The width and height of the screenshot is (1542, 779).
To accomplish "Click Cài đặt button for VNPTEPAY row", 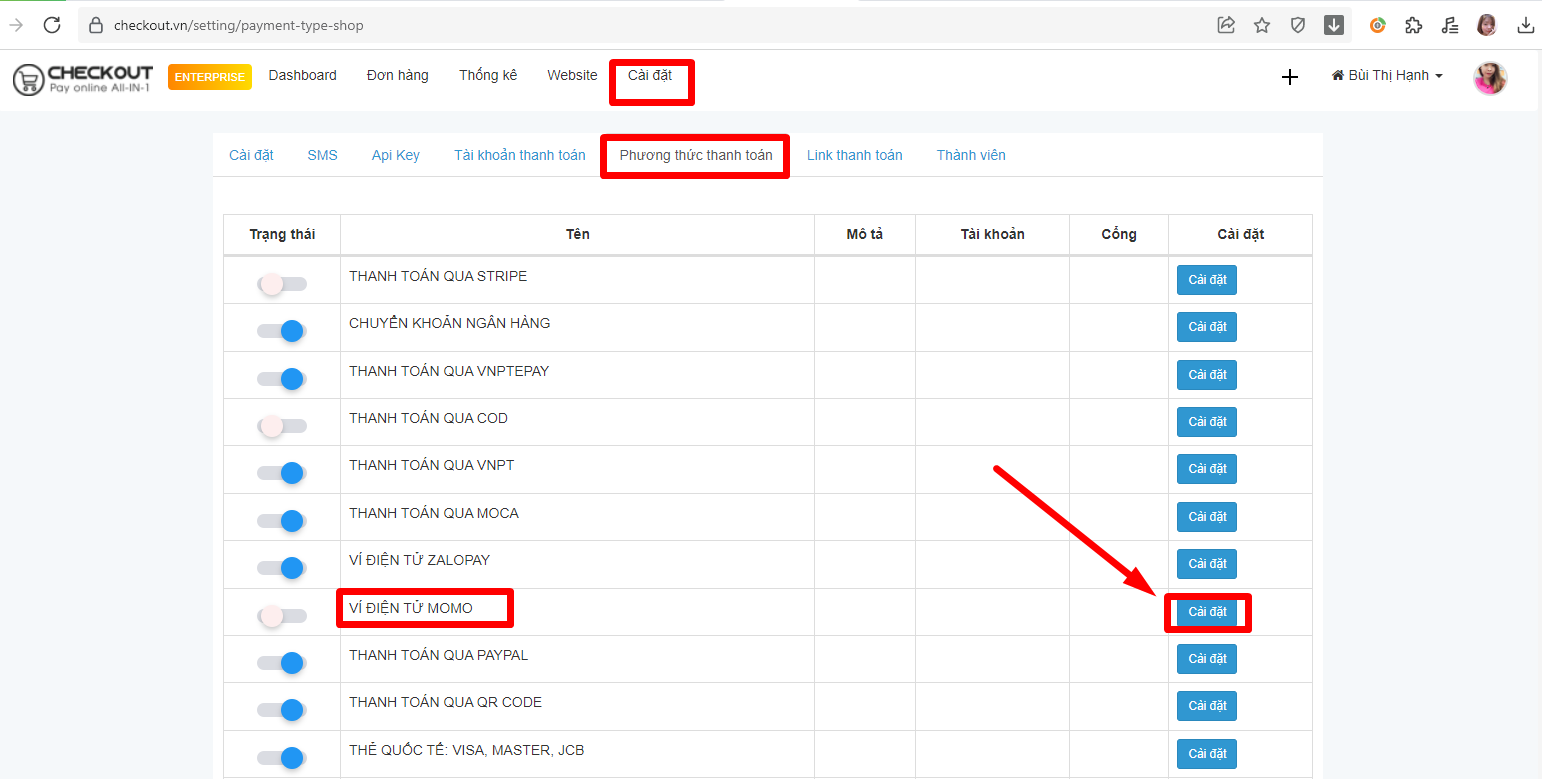I will 1207,375.
